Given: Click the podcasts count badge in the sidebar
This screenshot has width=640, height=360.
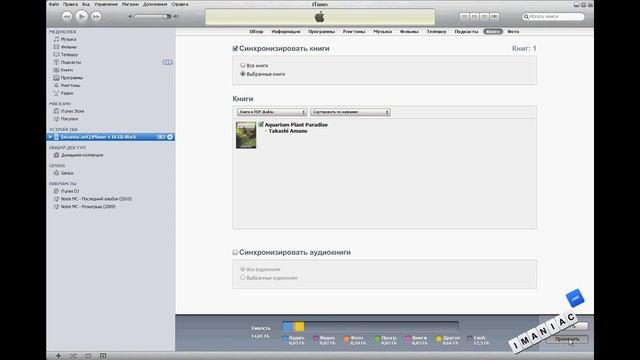Looking at the screenshot, I should 167,62.
